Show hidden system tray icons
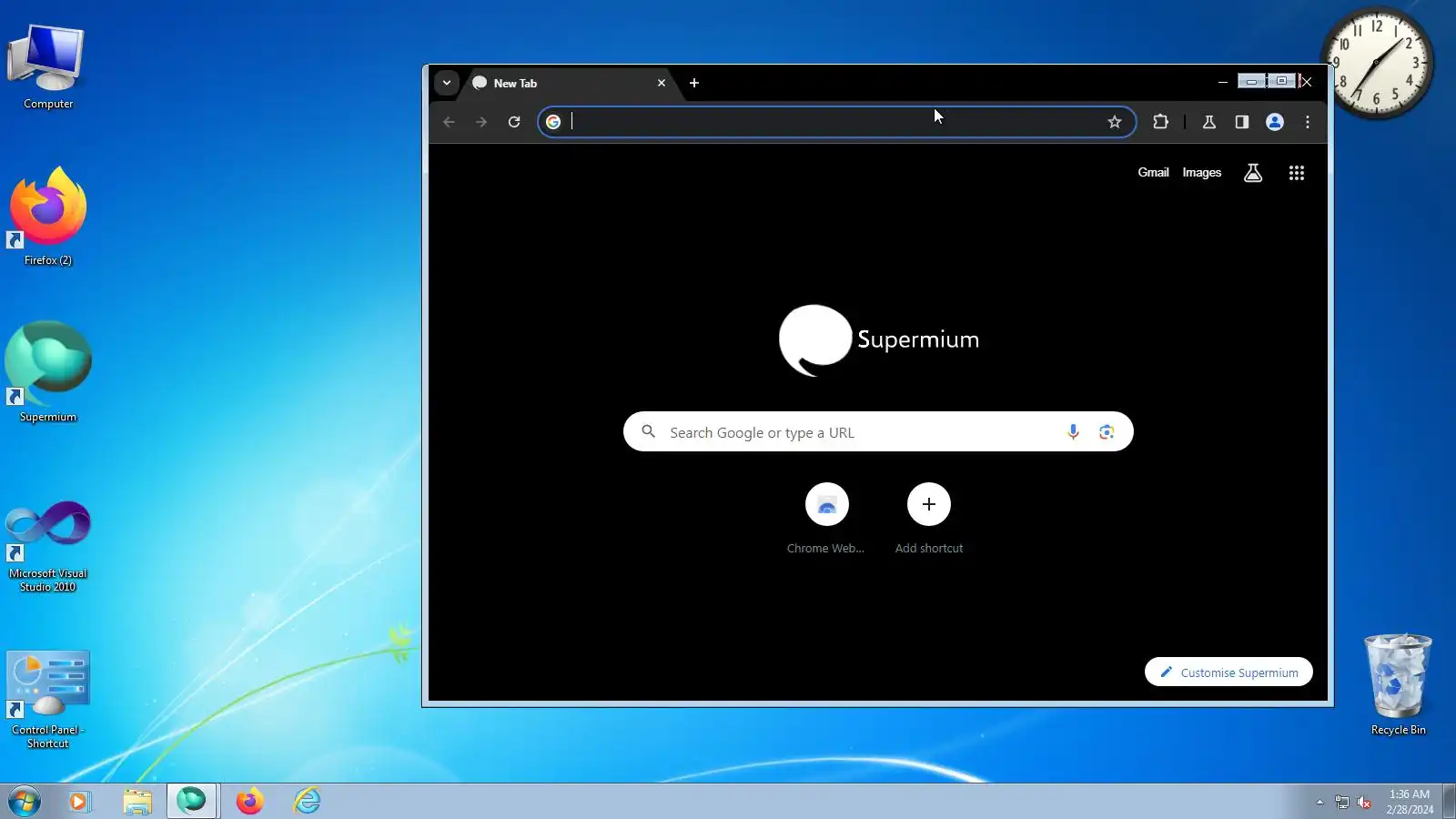This screenshot has width=1456, height=819. coord(1319,802)
